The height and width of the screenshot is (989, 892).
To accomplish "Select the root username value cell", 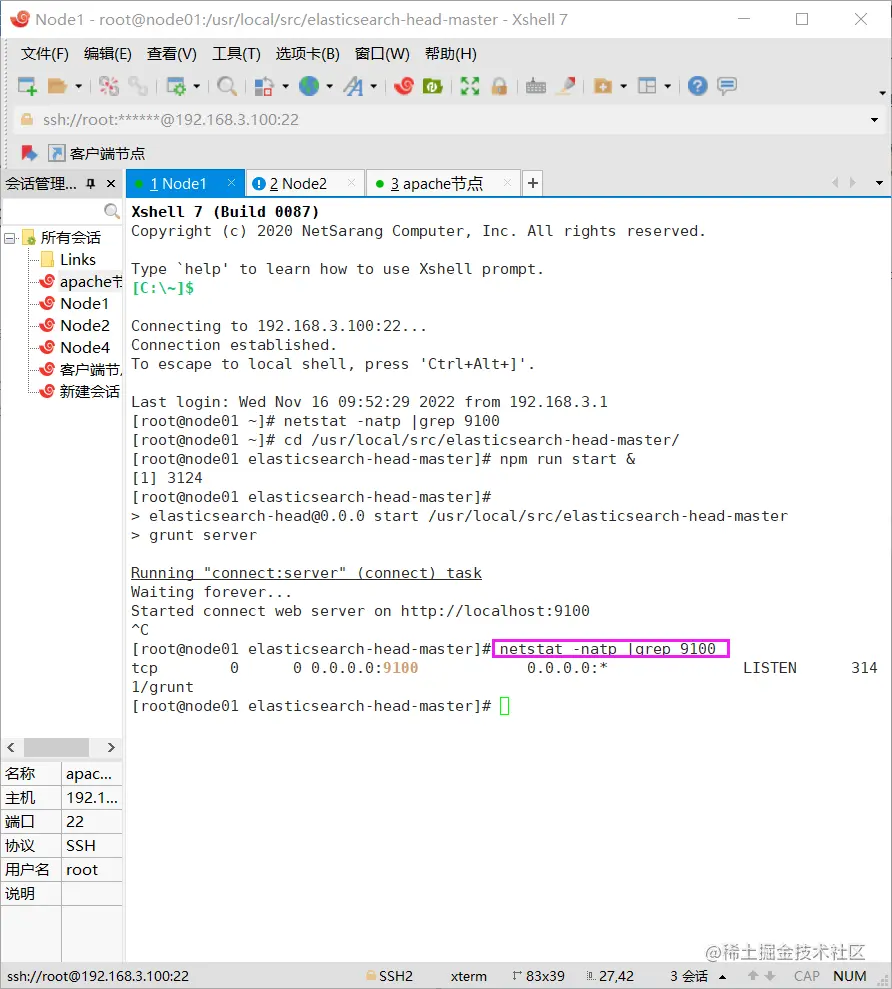I will pos(91,870).
